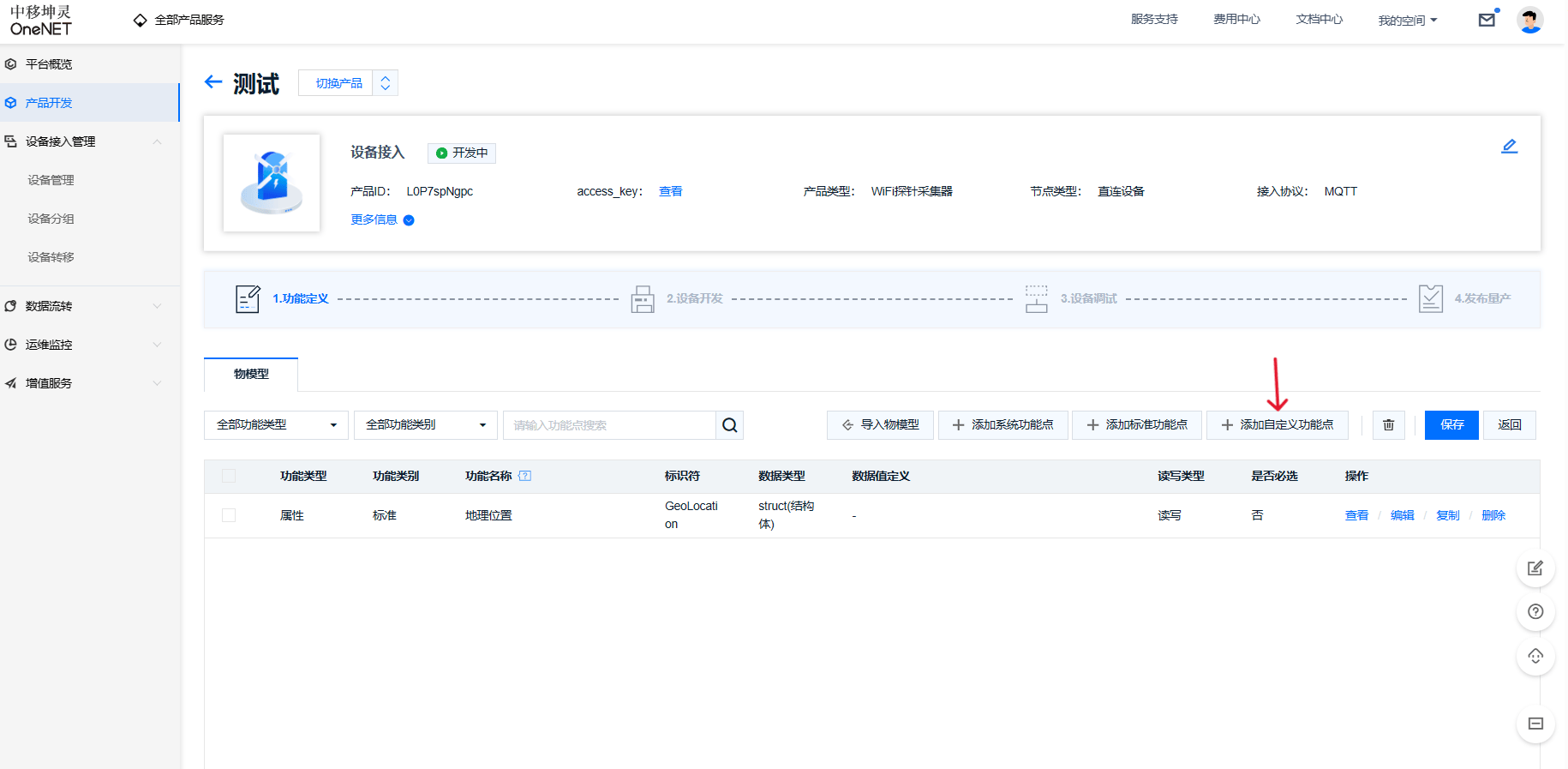Screen dimensions: 1568x769
Task: Focus the 请输入功能点搜索 search field
Action: coord(609,425)
